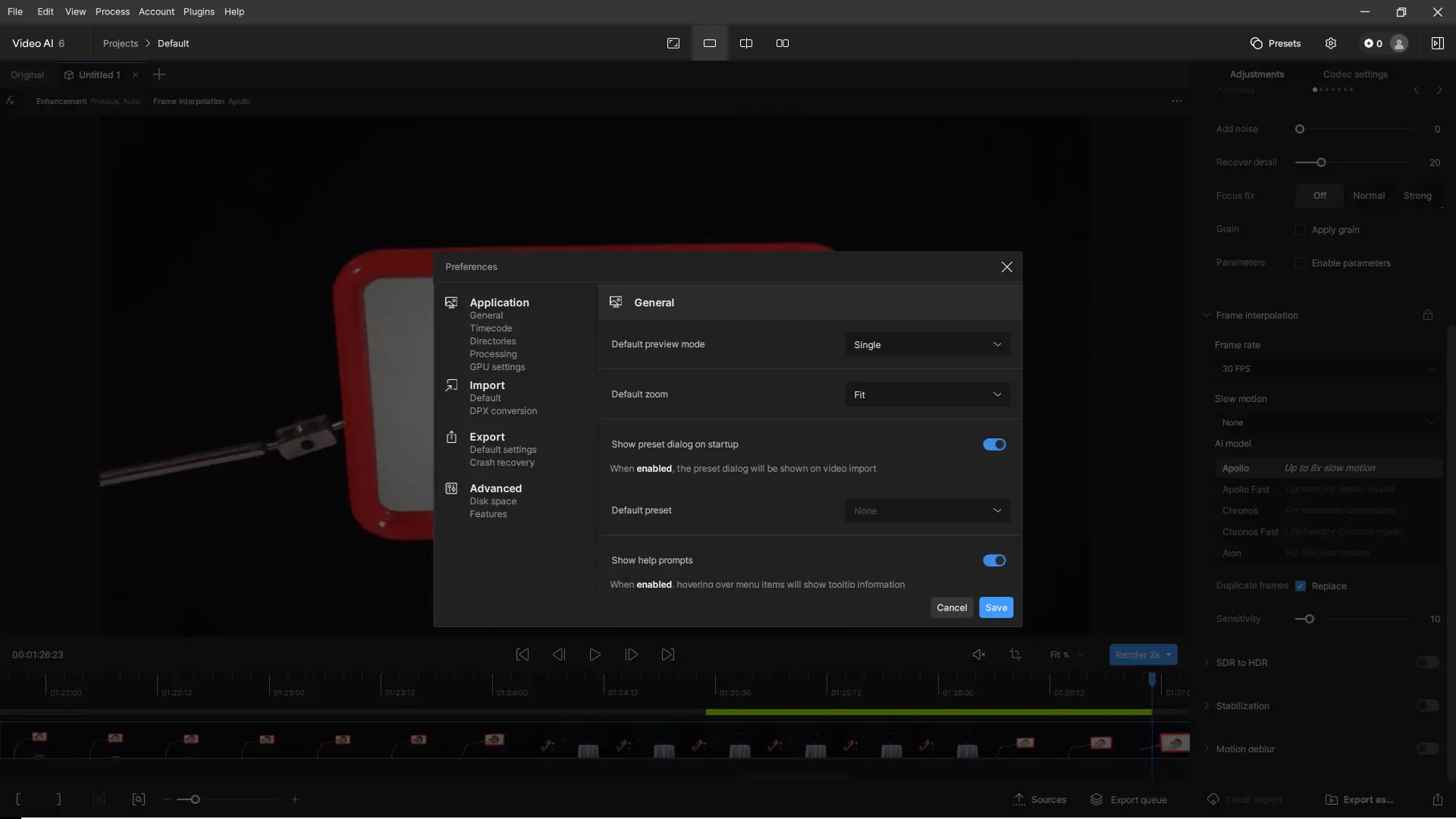Screen dimensions: 1456x819
Task: Open settings via the gear icon
Action: [x=1331, y=43]
